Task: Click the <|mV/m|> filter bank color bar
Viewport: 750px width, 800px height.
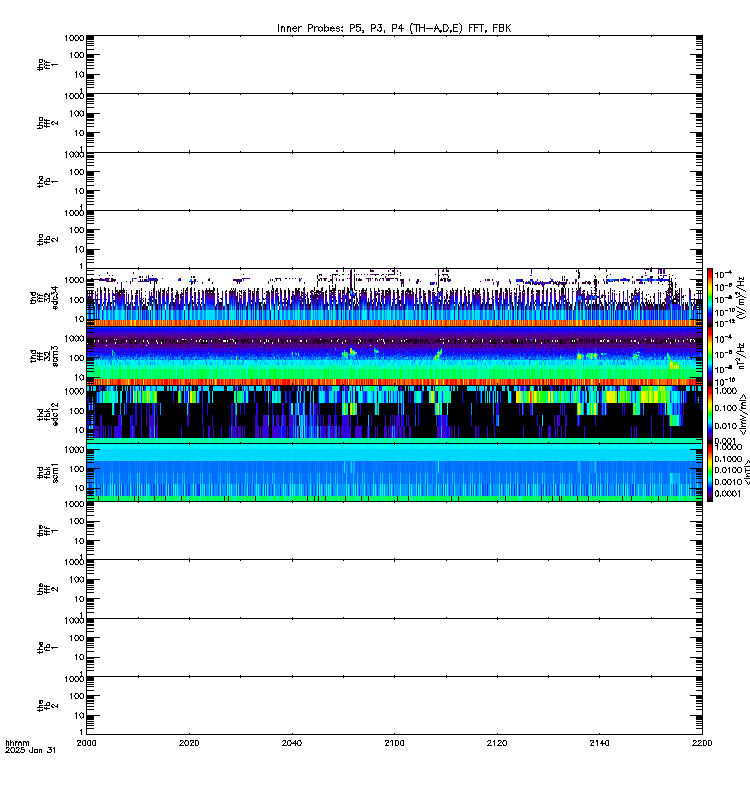Action: coord(710,414)
